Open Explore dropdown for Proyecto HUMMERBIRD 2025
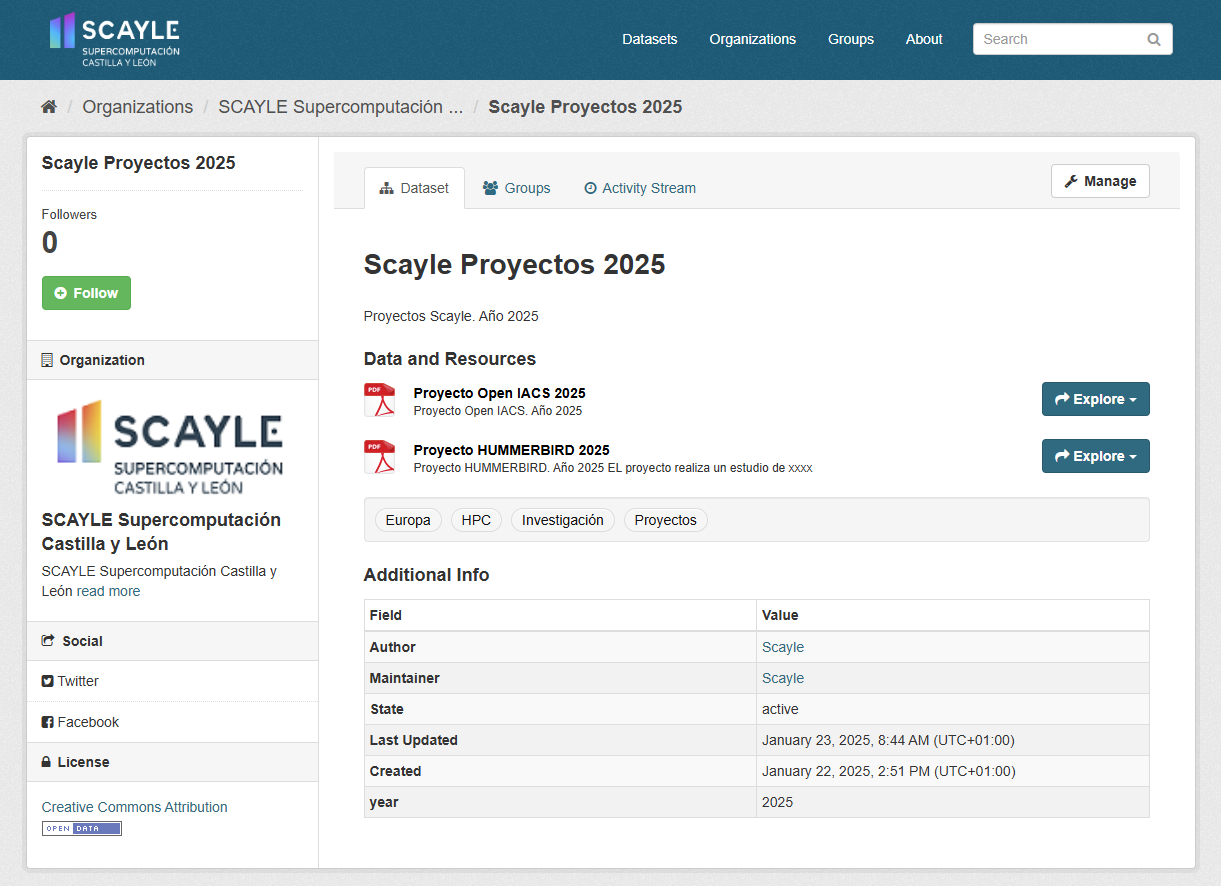The image size is (1221, 886). [1095, 456]
